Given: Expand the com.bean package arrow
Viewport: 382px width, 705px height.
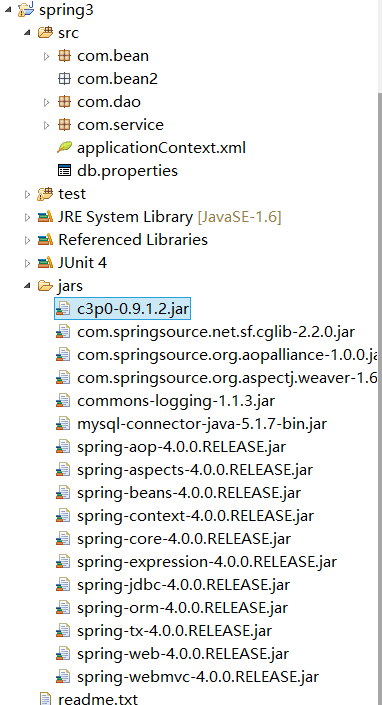Looking at the screenshot, I should pos(46,56).
